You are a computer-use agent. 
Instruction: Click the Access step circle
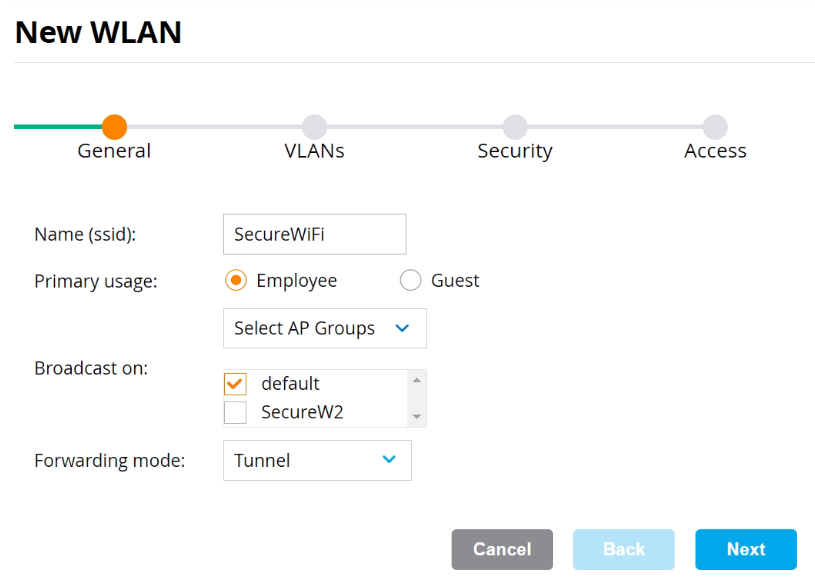coord(714,127)
